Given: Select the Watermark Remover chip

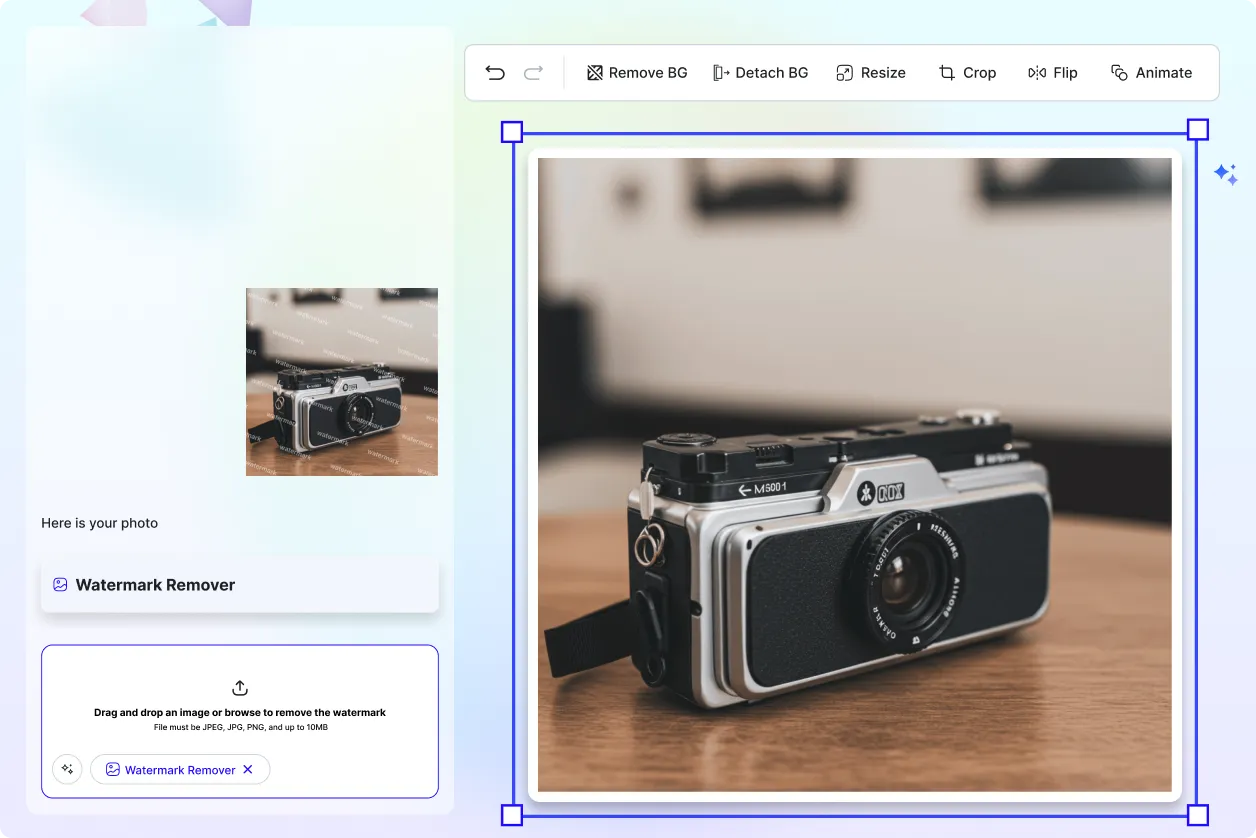Looking at the screenshot, I should tap(180, 769).
